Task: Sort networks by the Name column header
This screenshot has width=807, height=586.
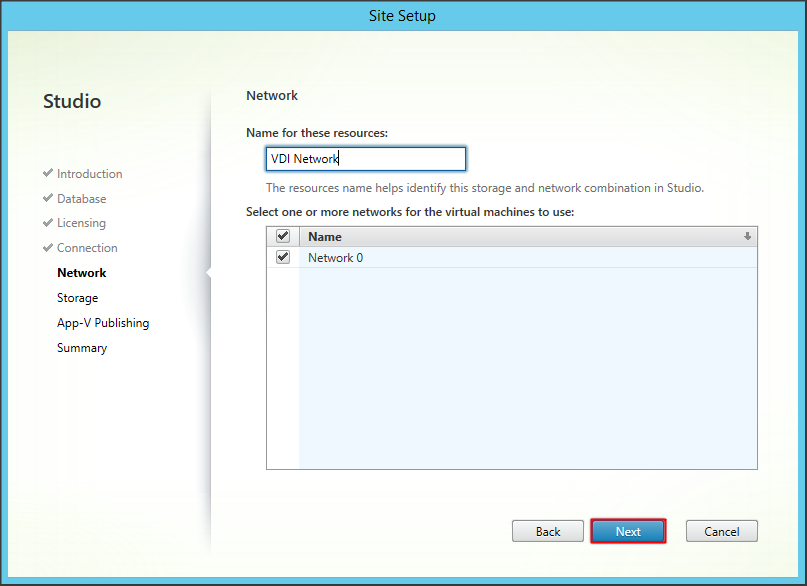Action: [x=325, y=237]
